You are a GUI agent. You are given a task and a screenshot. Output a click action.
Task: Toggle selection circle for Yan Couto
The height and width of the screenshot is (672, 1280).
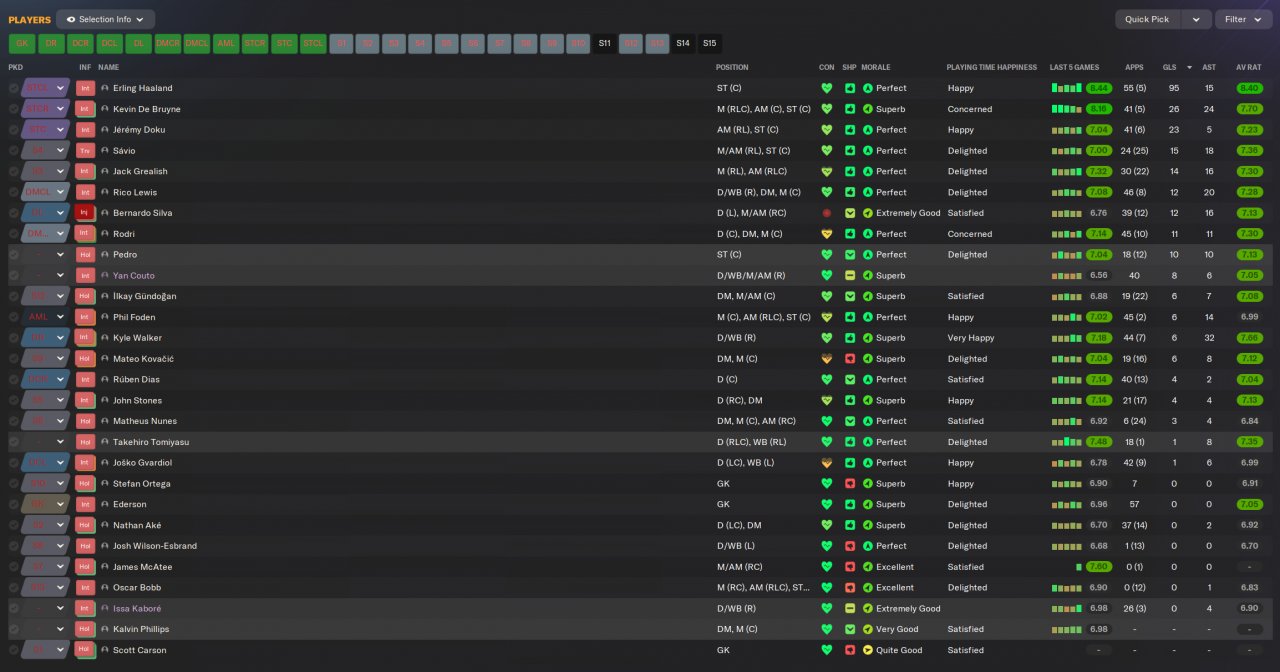tap(14, 276)
